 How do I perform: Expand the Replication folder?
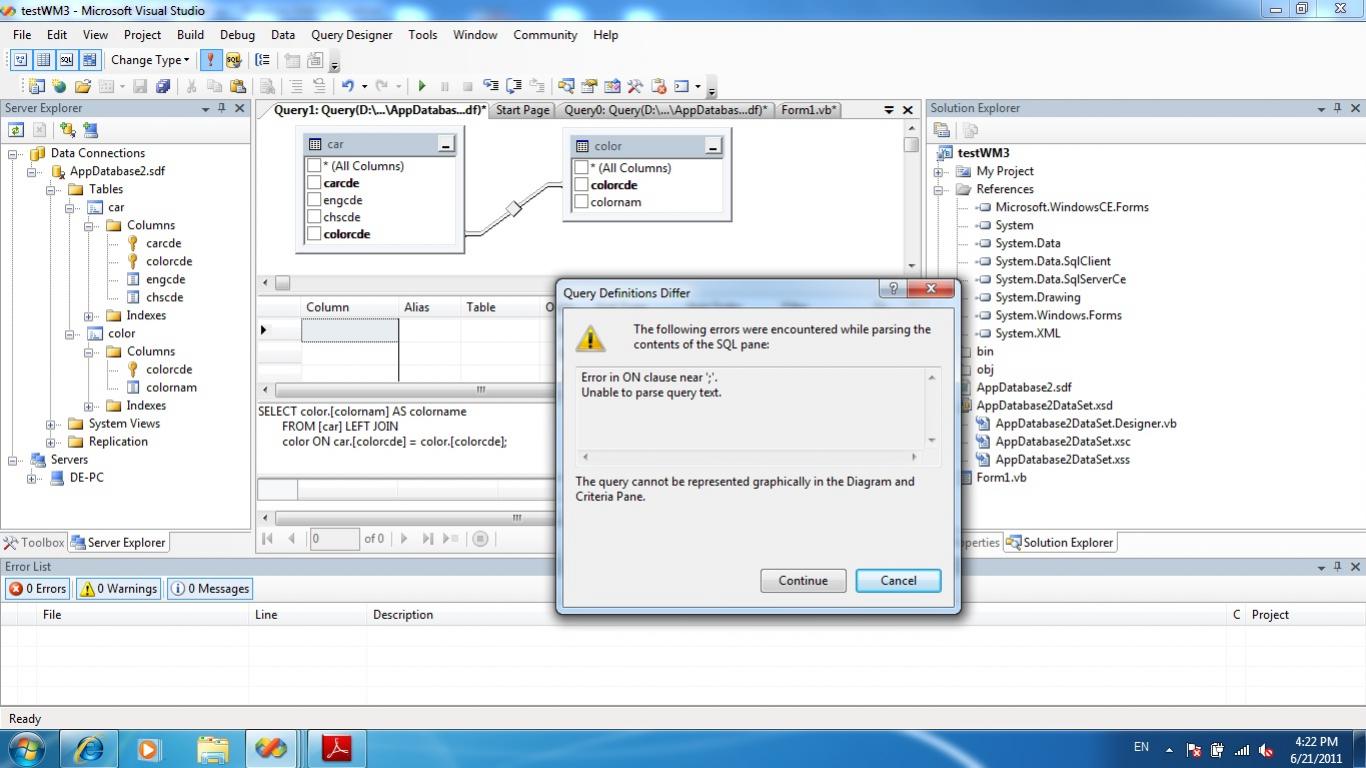[x=51, y=442]
